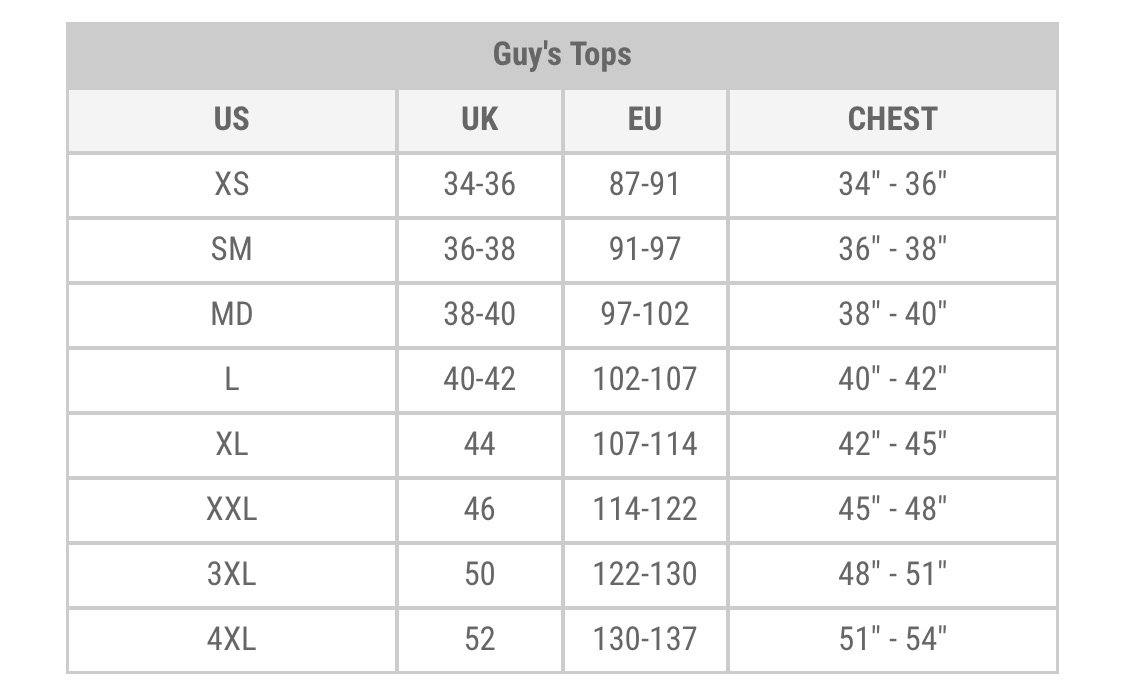
Task: Click the XXL size cell
Action: 231,509
